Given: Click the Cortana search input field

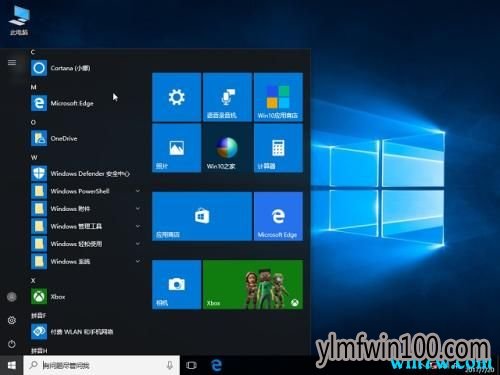Looking at the screenshot, I should point(102,365).
